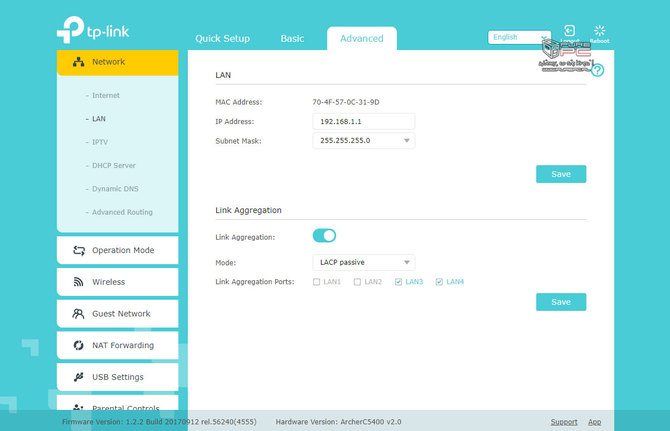Viewport: 670px width, 431px height.
Task: Open the Guest Network menu
Action: point(118,314)
